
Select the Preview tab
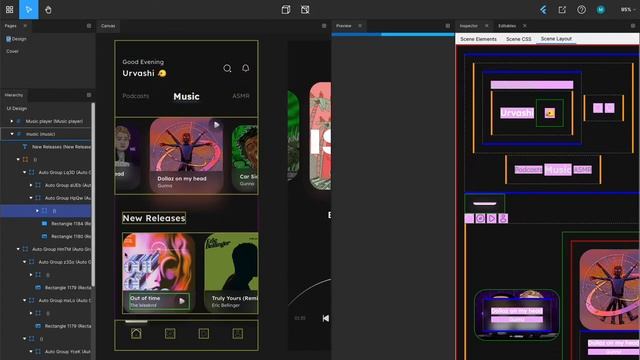pyautogui.click(x=344, y=26)
